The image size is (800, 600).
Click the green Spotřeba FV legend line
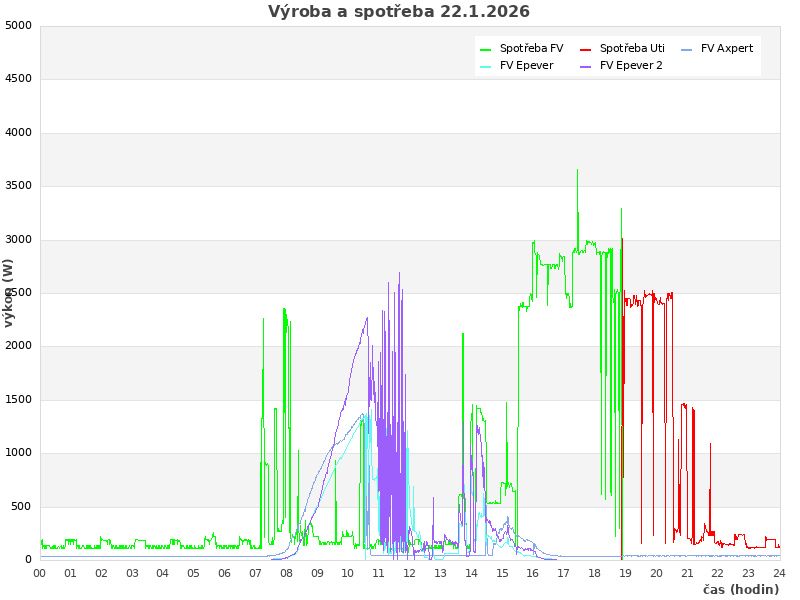tap(486, 49)
